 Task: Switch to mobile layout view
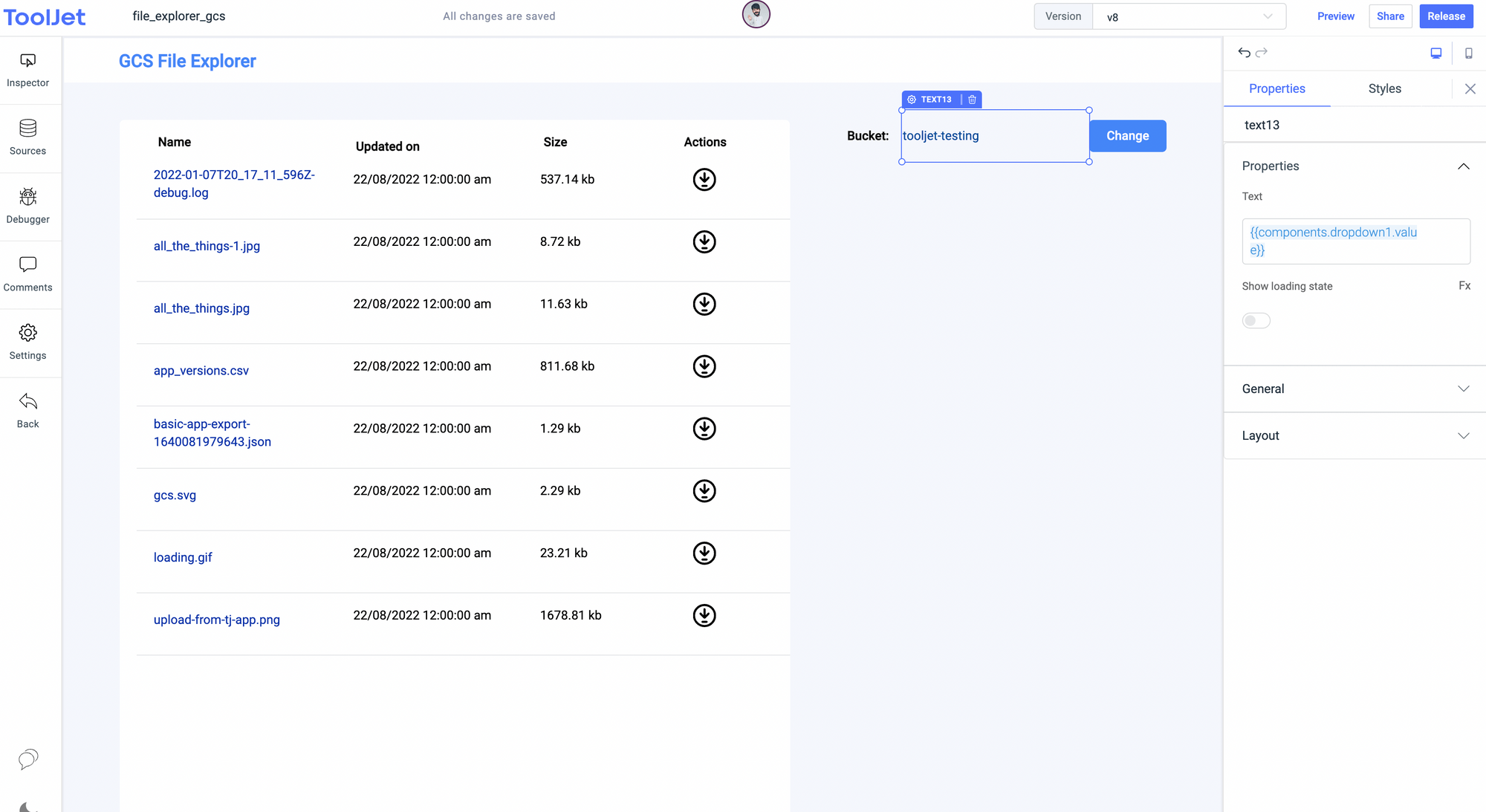click(1468, 53)
